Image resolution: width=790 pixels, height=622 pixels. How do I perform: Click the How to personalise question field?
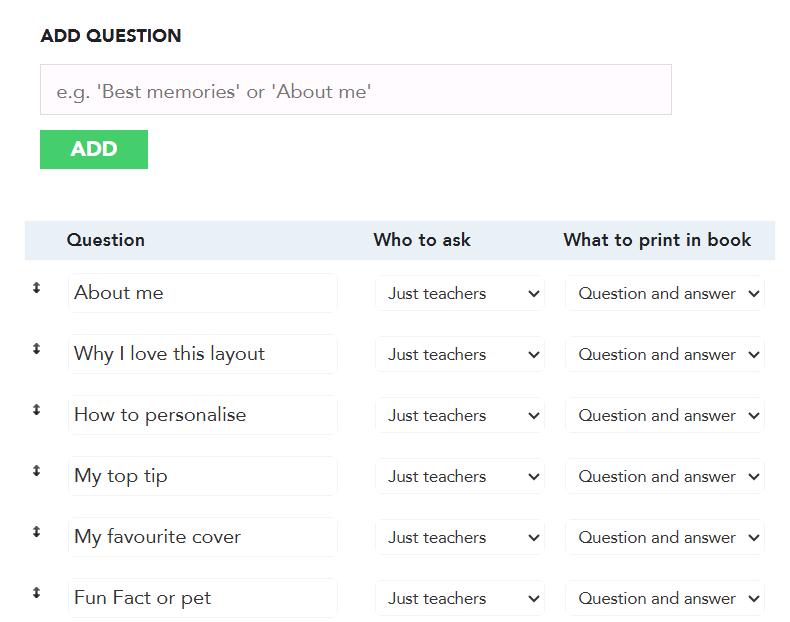202,416
